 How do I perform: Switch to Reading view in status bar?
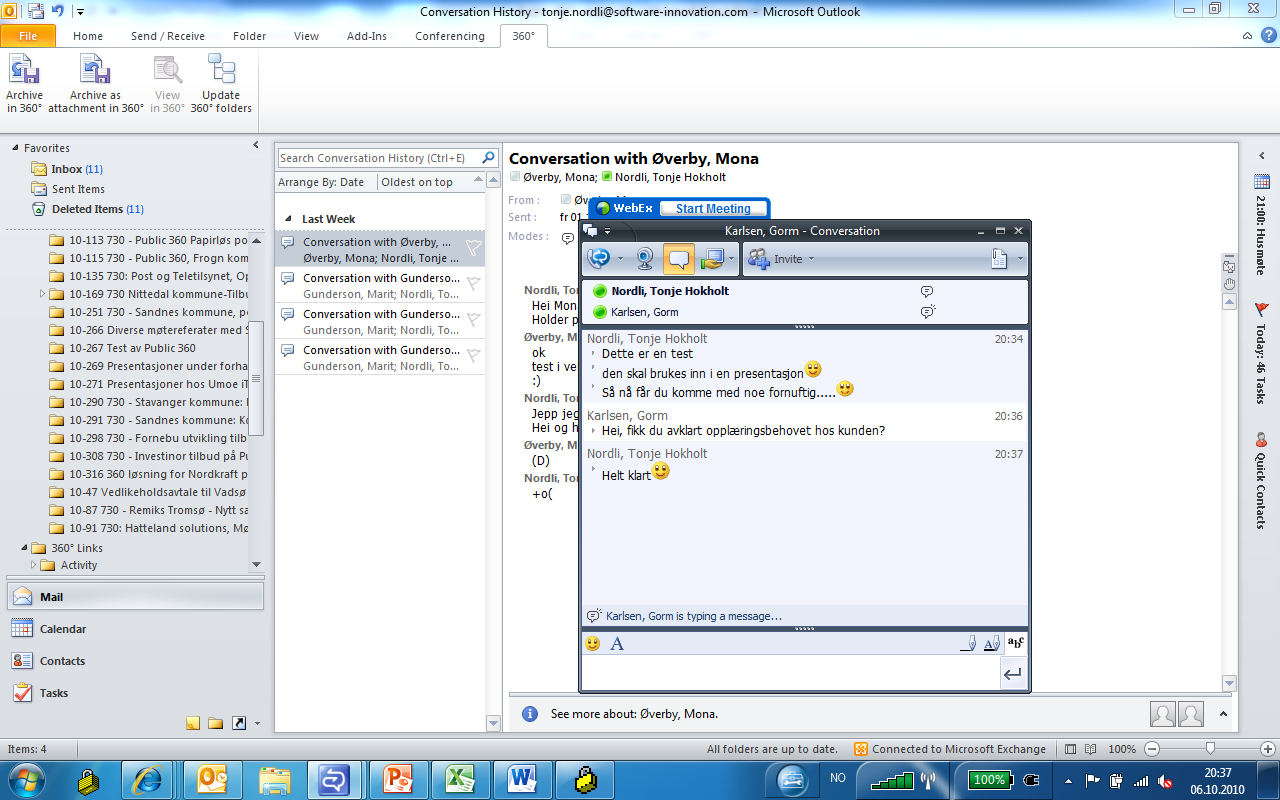[x=1092, y=748]
